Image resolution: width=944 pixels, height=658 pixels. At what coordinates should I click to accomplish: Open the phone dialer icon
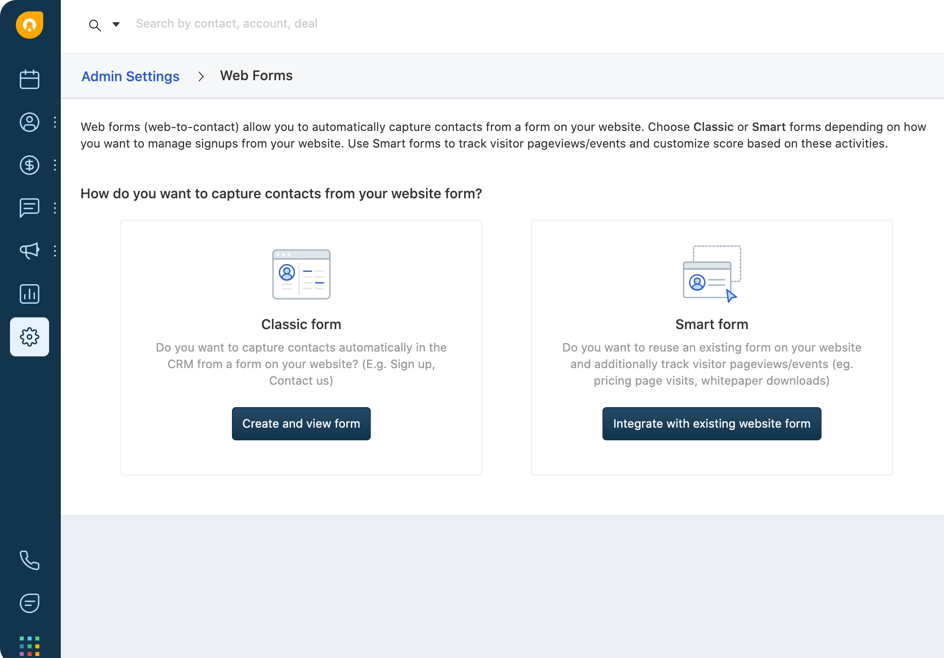(30, 560)
